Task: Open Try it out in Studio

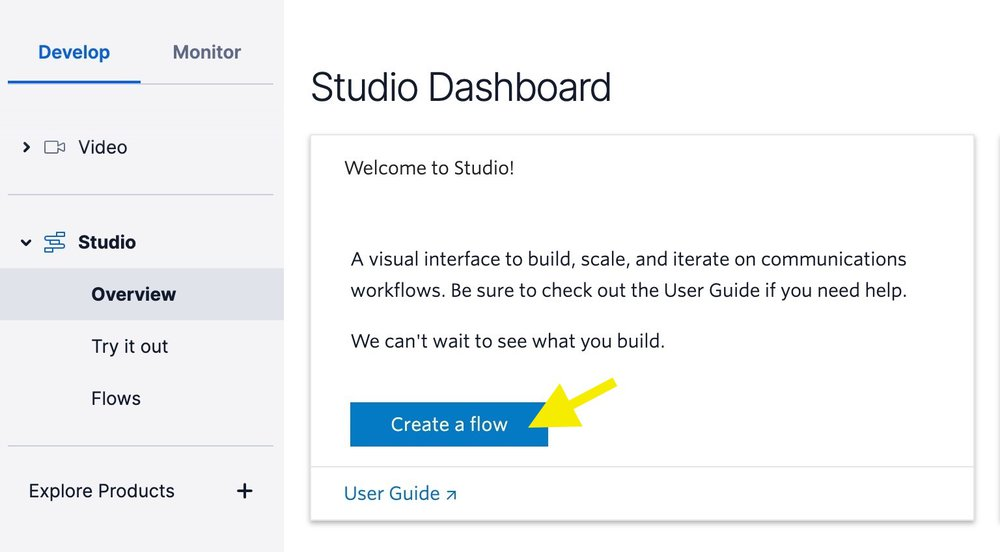Action: click(x=129, y=346)
